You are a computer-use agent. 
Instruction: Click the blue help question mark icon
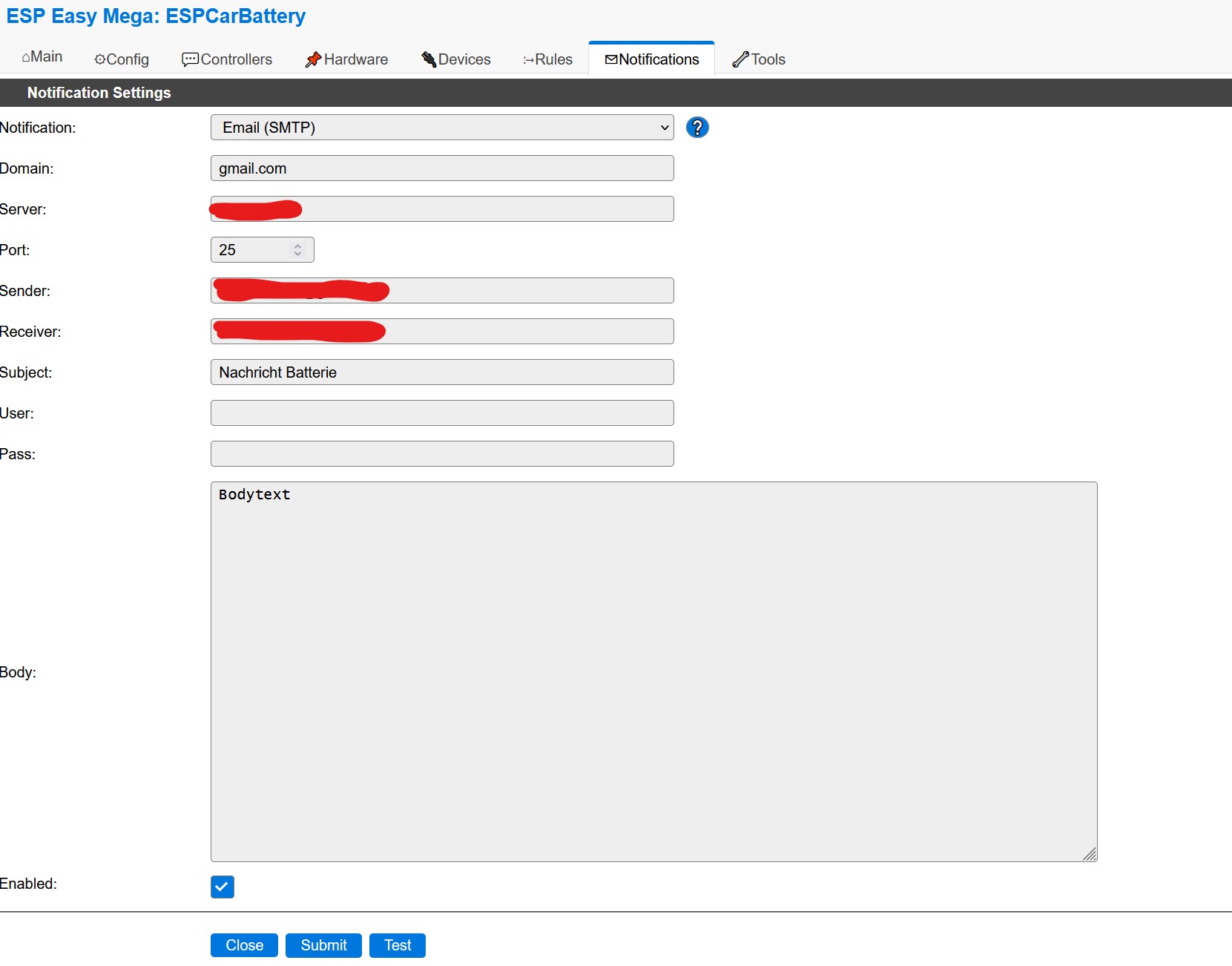pyautogui.click(x=697, y=128)
